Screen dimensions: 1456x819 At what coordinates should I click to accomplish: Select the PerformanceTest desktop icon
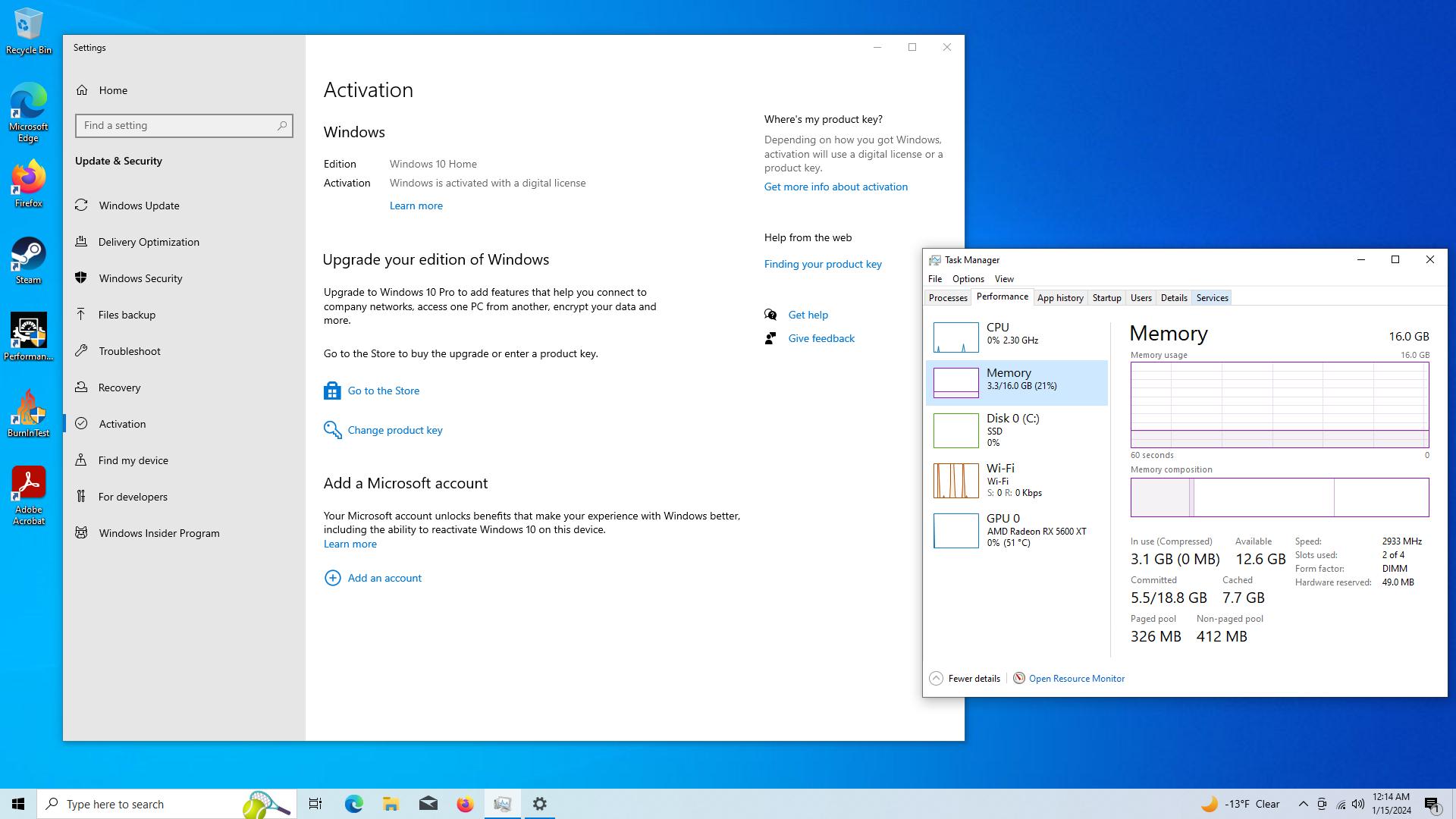28,337
